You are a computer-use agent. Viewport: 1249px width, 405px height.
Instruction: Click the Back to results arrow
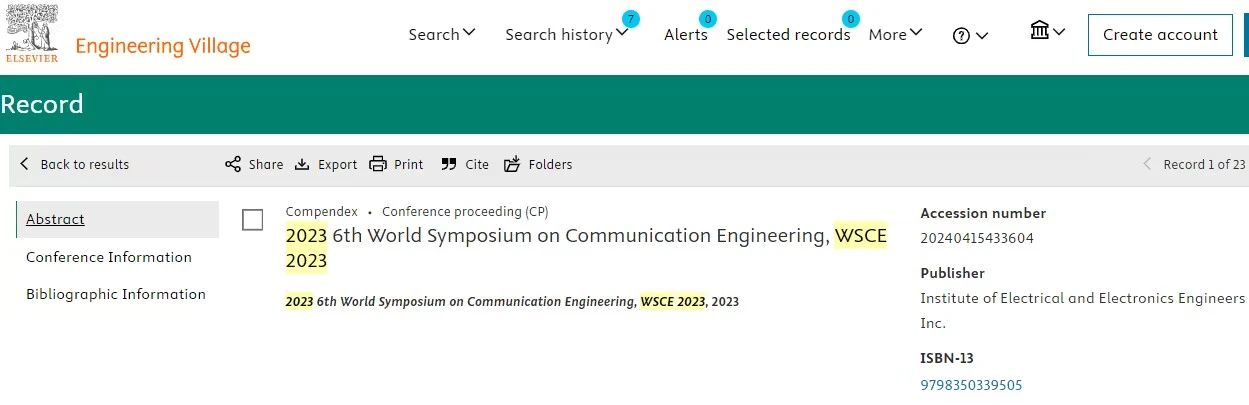click(25, 164)
